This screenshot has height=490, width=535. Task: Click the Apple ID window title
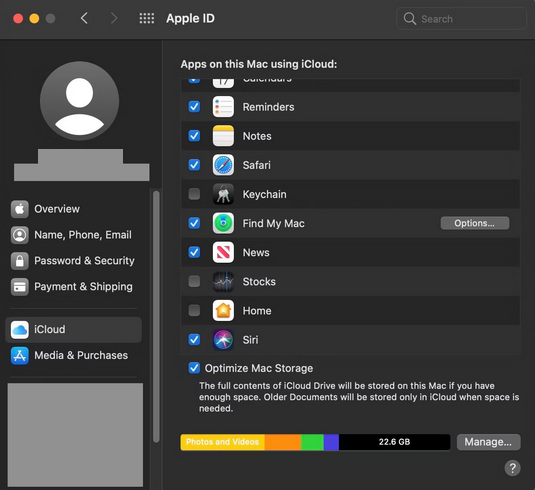pyautogui.click(x=190, y=18)
